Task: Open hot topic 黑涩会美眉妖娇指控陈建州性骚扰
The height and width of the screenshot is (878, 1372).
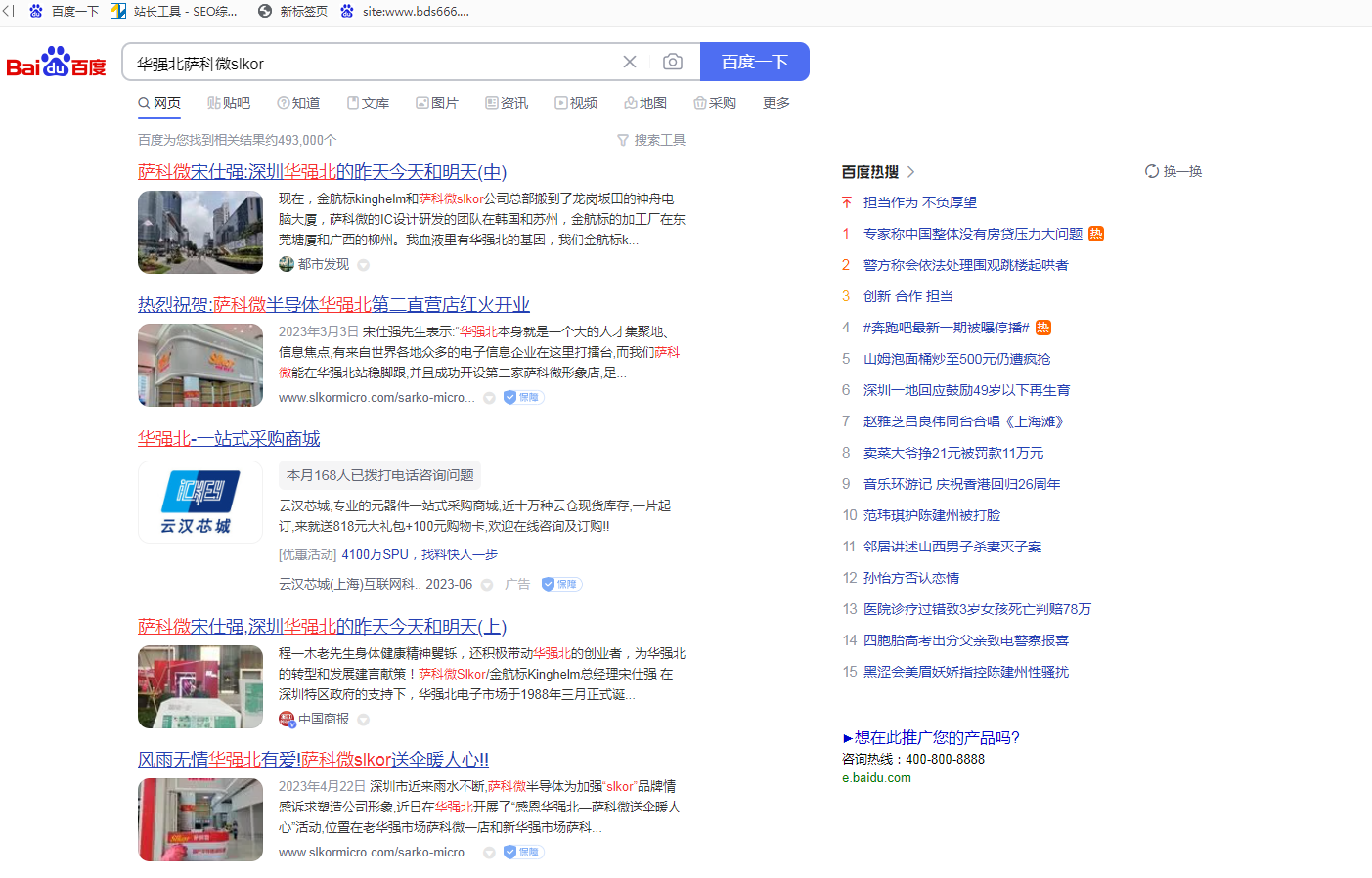Action: coord(966,672)
